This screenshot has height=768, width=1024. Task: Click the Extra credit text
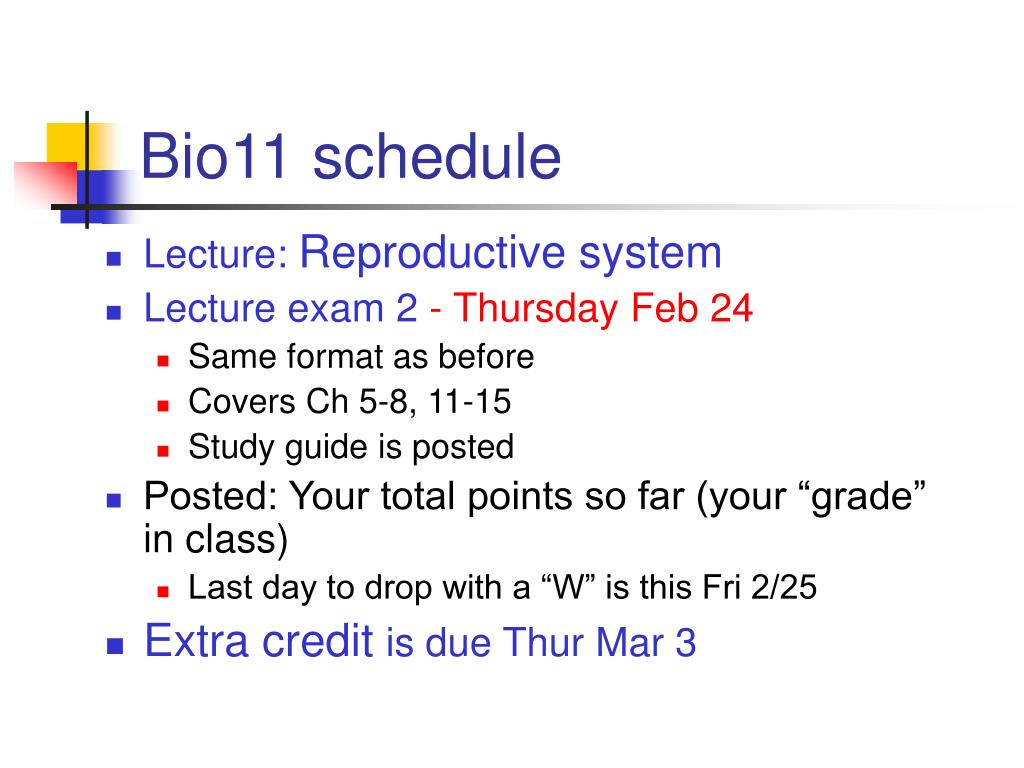tap(259, 640)
